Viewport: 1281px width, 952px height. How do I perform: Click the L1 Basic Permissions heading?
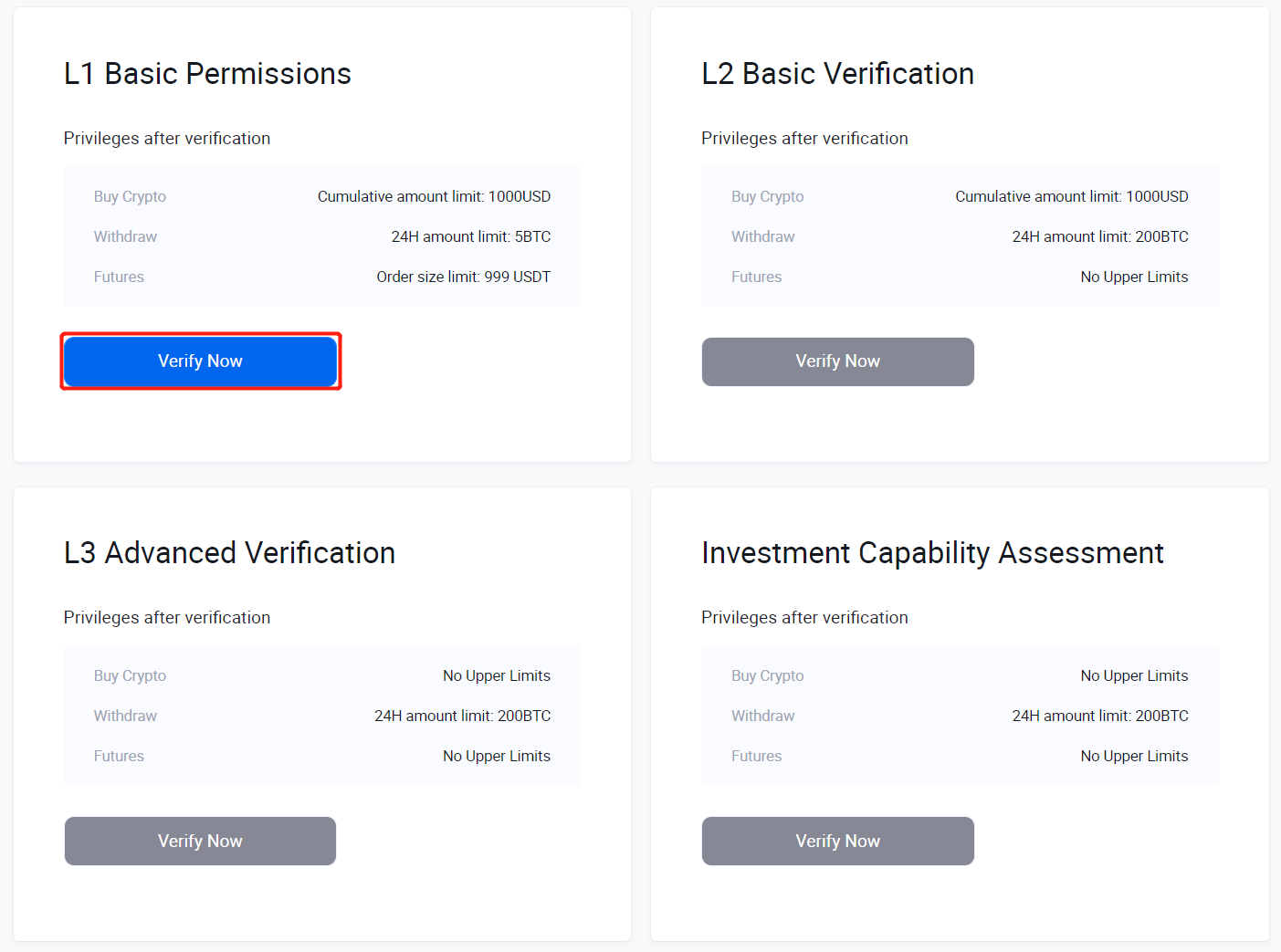point(207,74)
